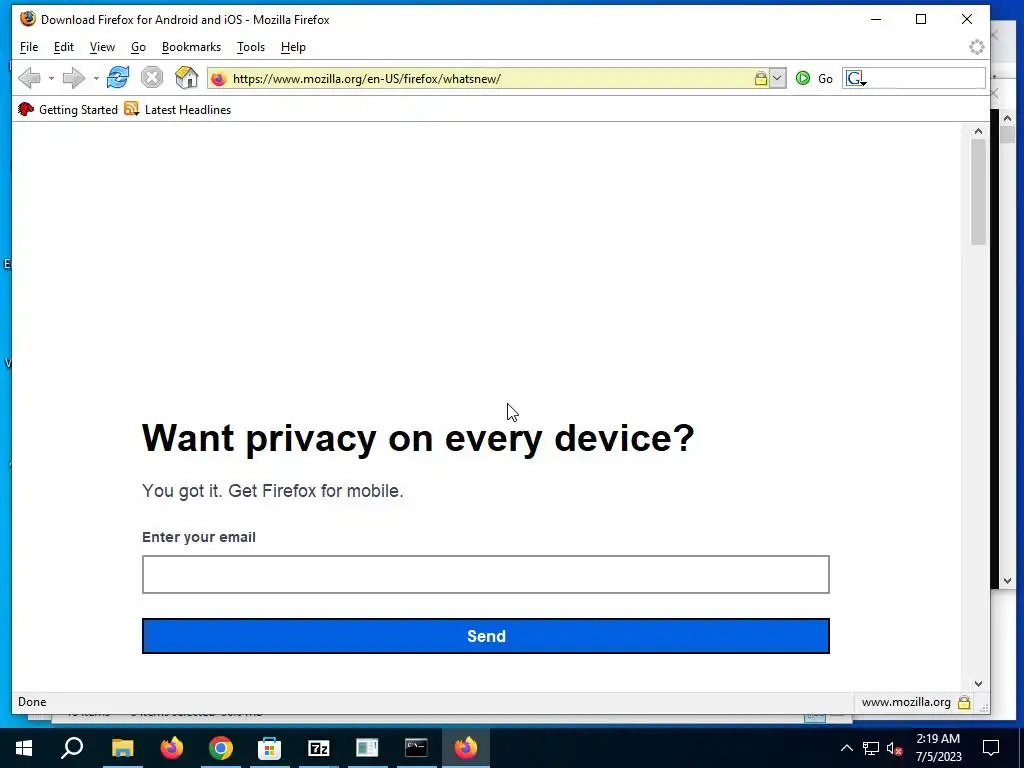Open the File menu
This screenshot has height=768, width=1024.
[29, 47]
